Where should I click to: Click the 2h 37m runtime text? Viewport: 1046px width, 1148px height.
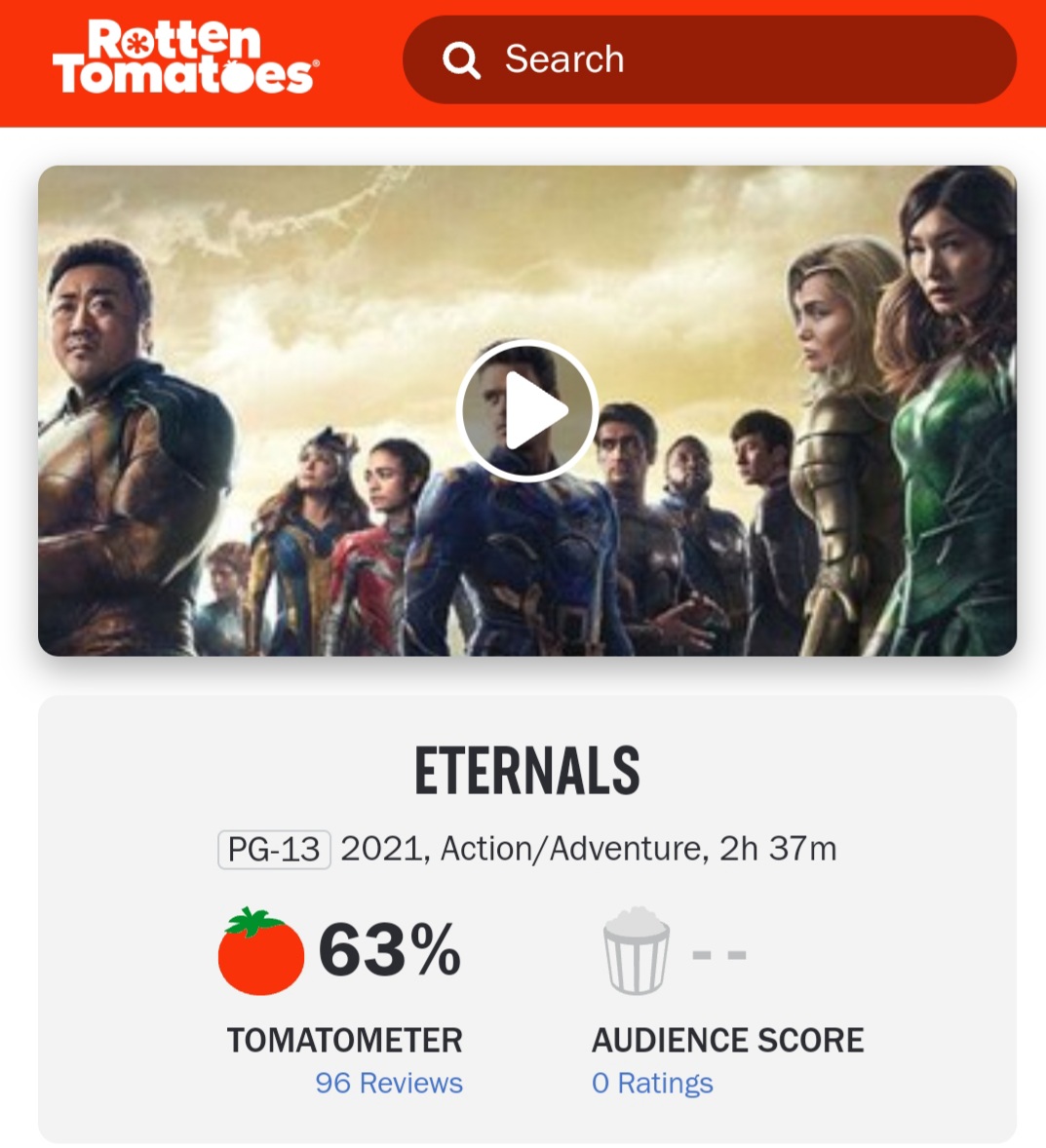(x=778, y=849)
